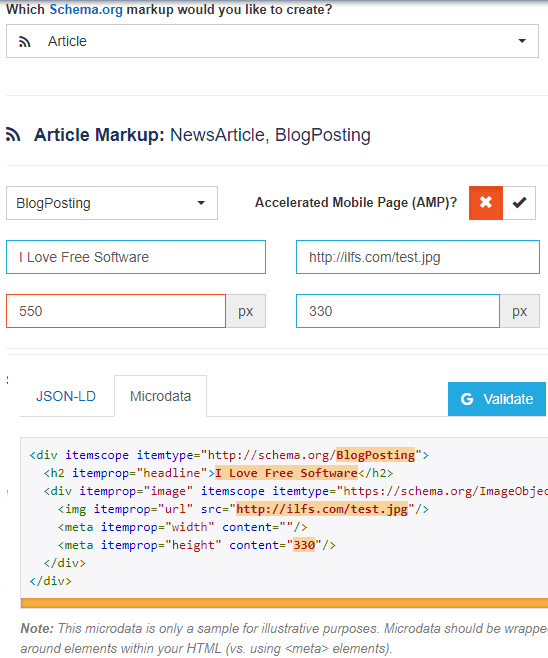Image resolution: width=548 pixels, height=658 pixels.
Task: Click the height field showing 330
Action: click(x=398, y=311)
